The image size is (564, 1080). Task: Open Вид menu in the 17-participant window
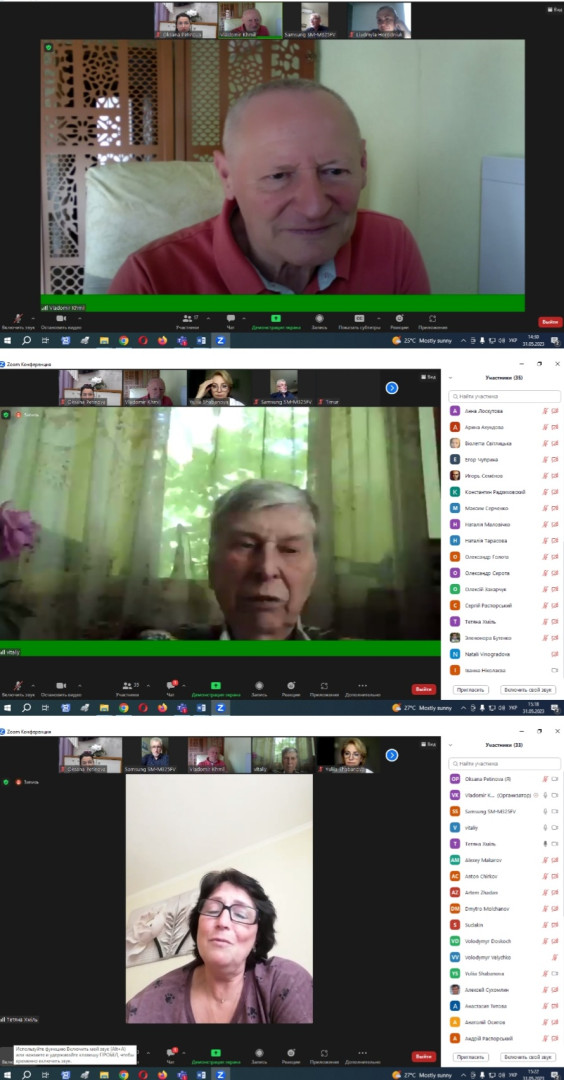coord(553,10)
